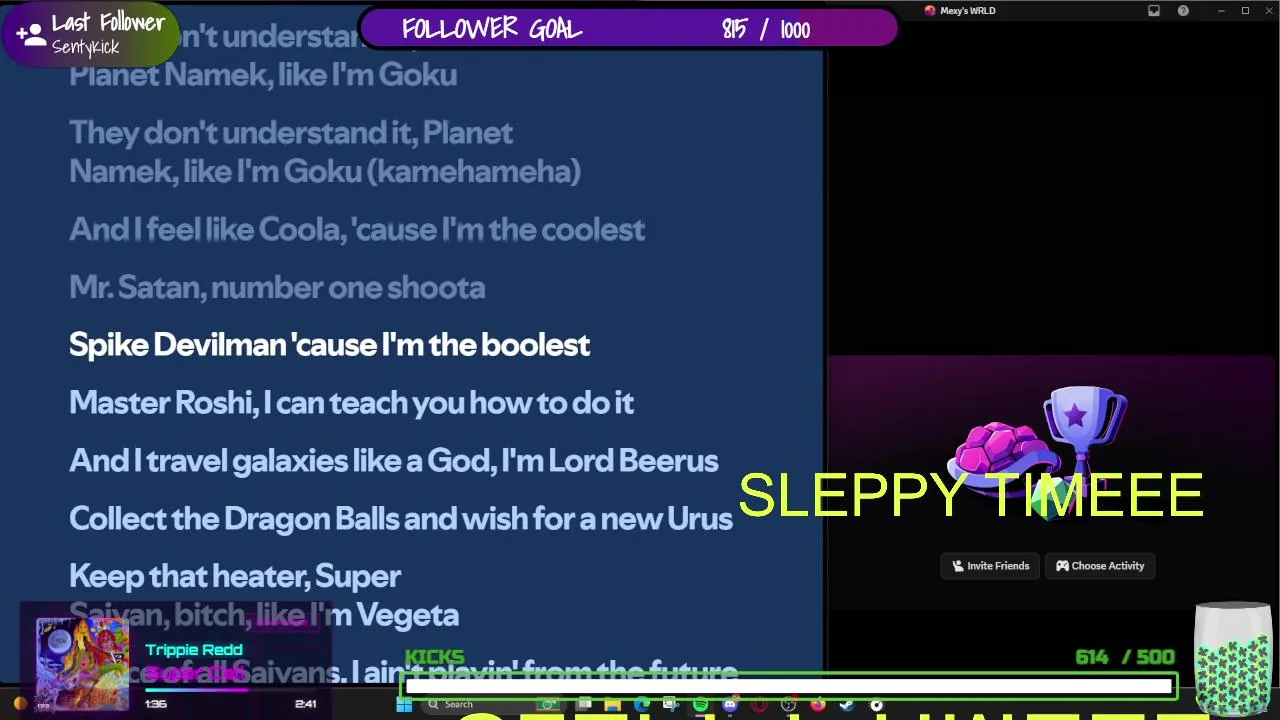Viewport: 1280px width, 720px height.
Task: Open the Discord inbox icon
Action: (x=1154, y=11)
